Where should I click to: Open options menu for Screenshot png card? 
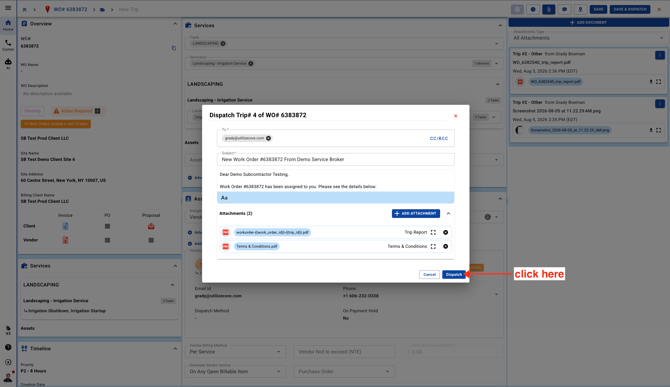(660, 103)
